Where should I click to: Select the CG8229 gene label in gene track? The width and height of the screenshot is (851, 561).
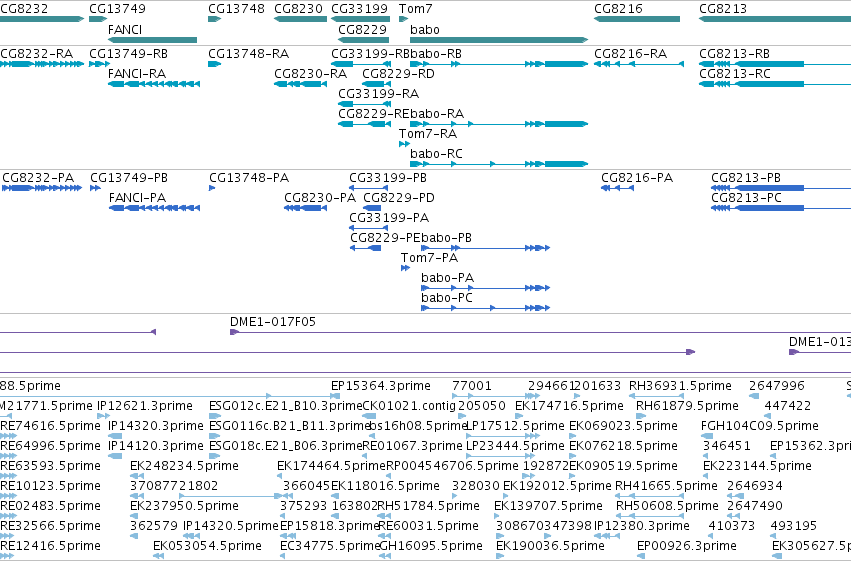tap(363, 29)
